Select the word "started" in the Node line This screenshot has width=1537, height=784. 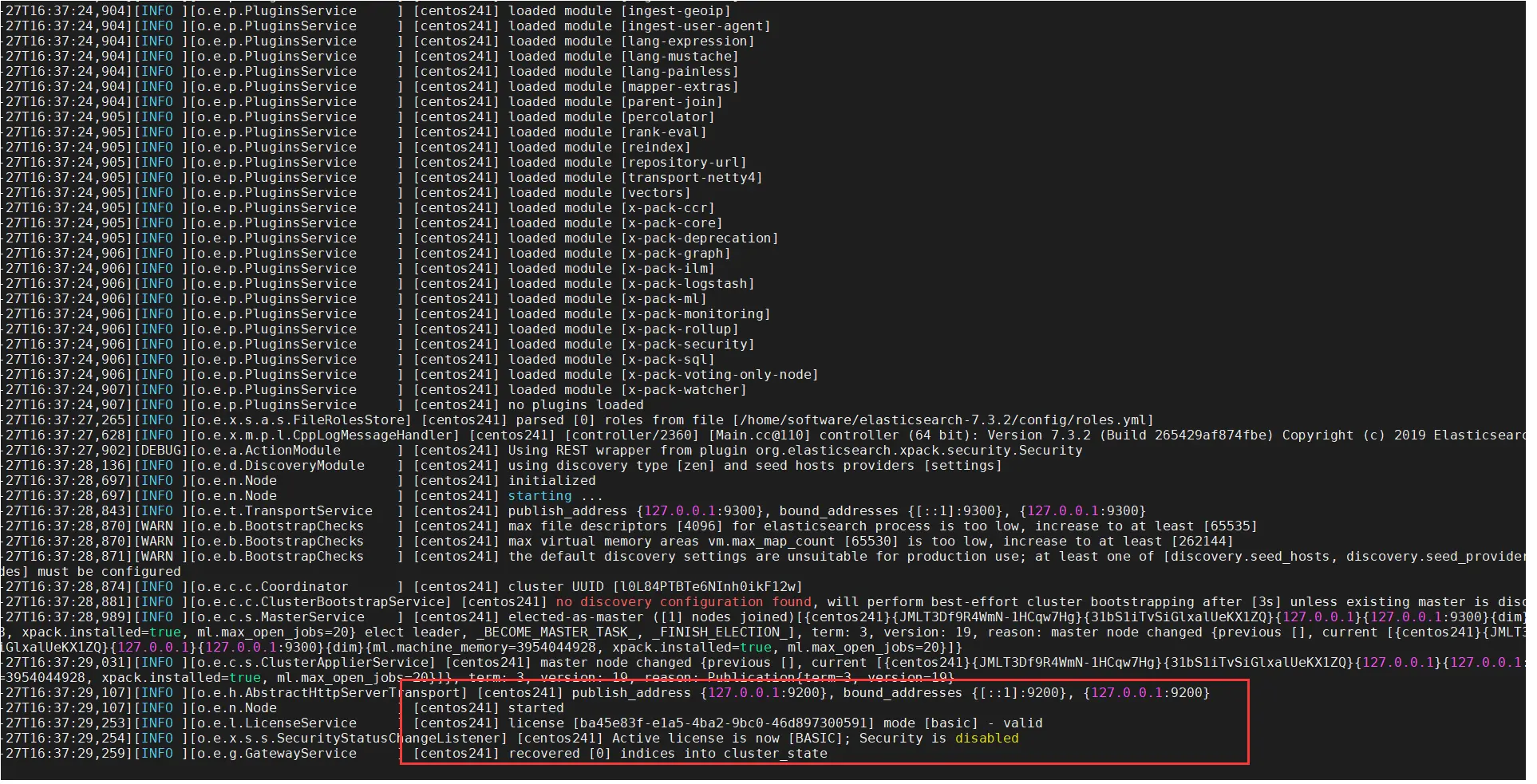pos(536,708)
